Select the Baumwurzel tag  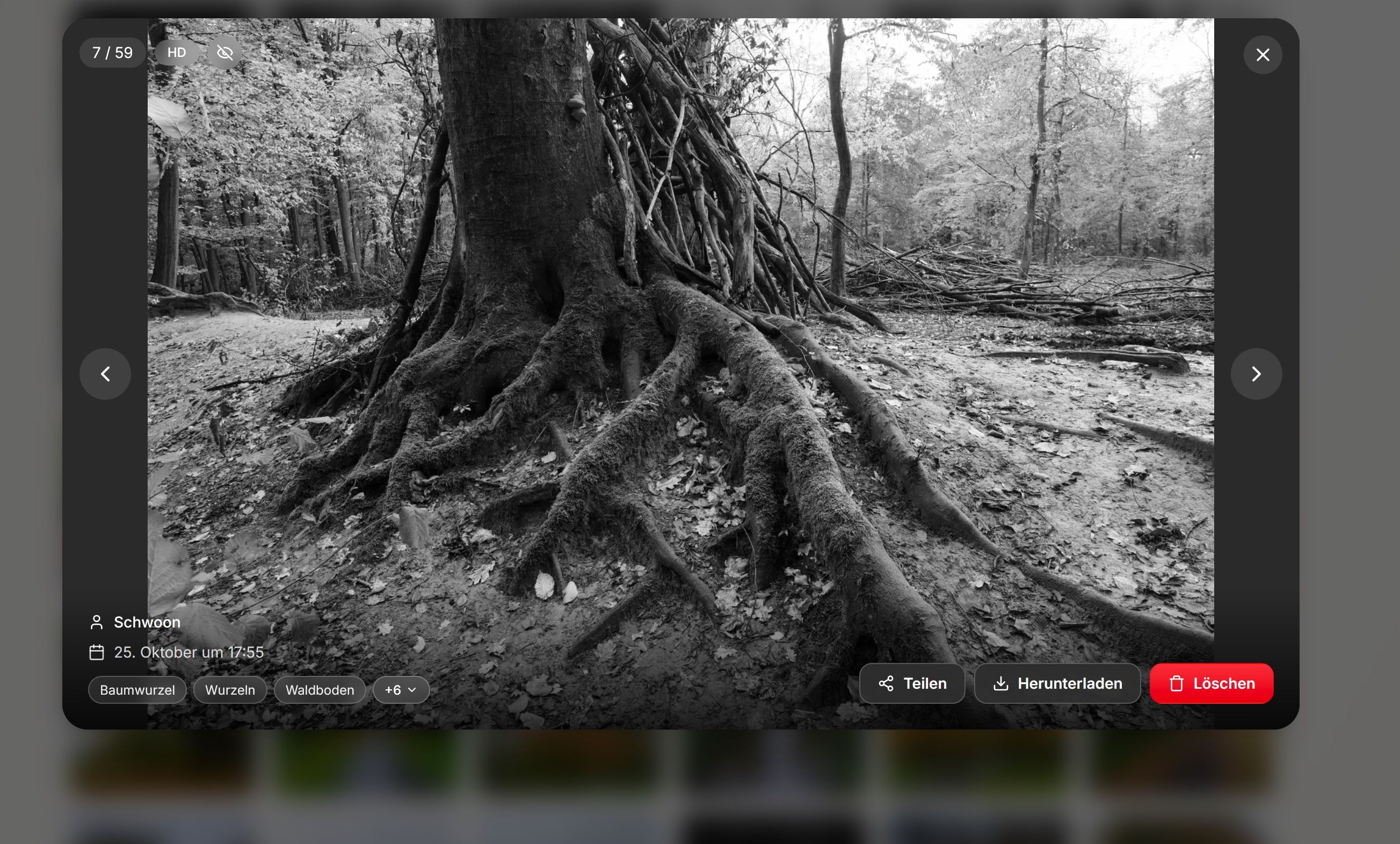point(137,690)
